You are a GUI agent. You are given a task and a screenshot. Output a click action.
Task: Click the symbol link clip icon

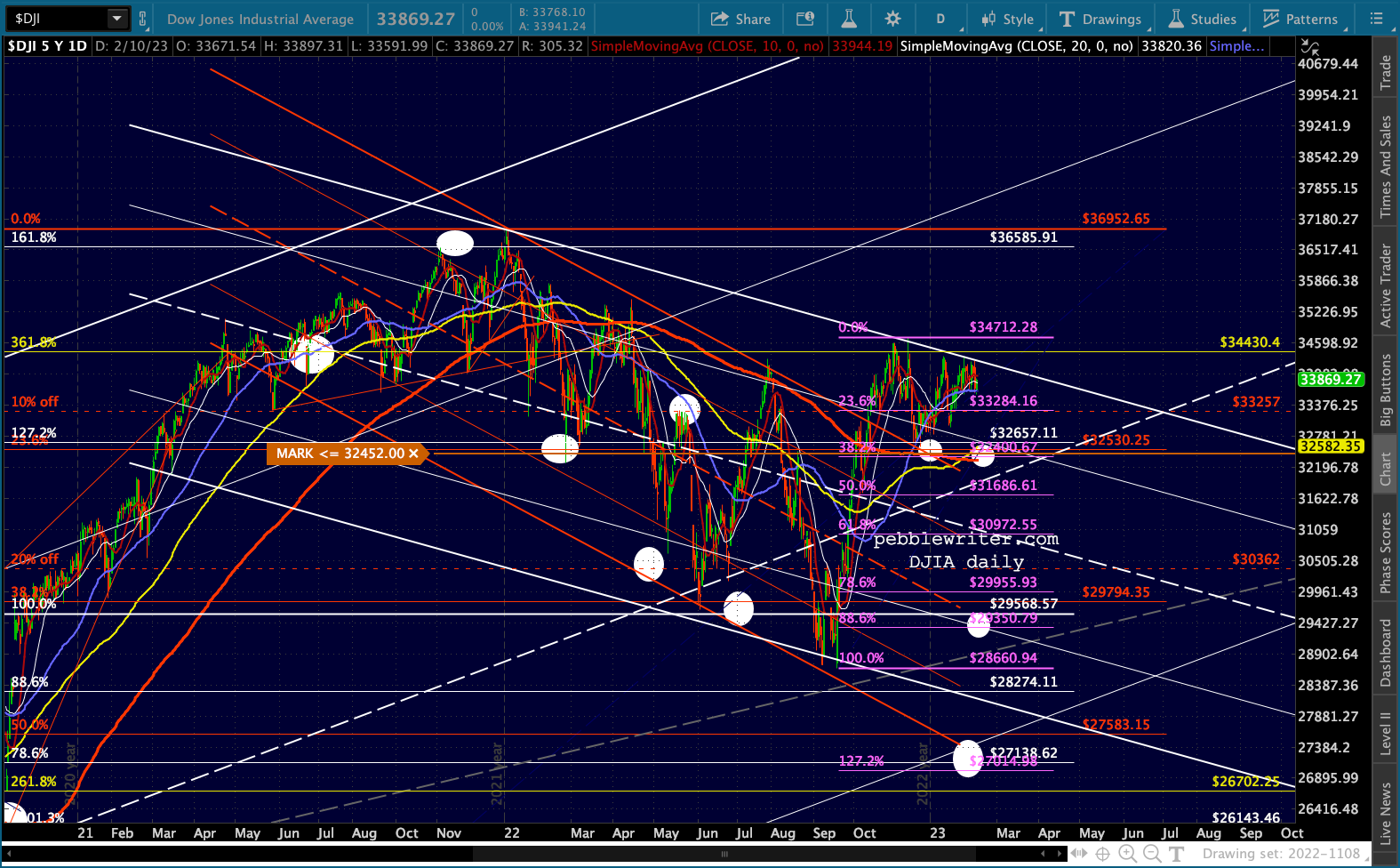coord(142,18)
